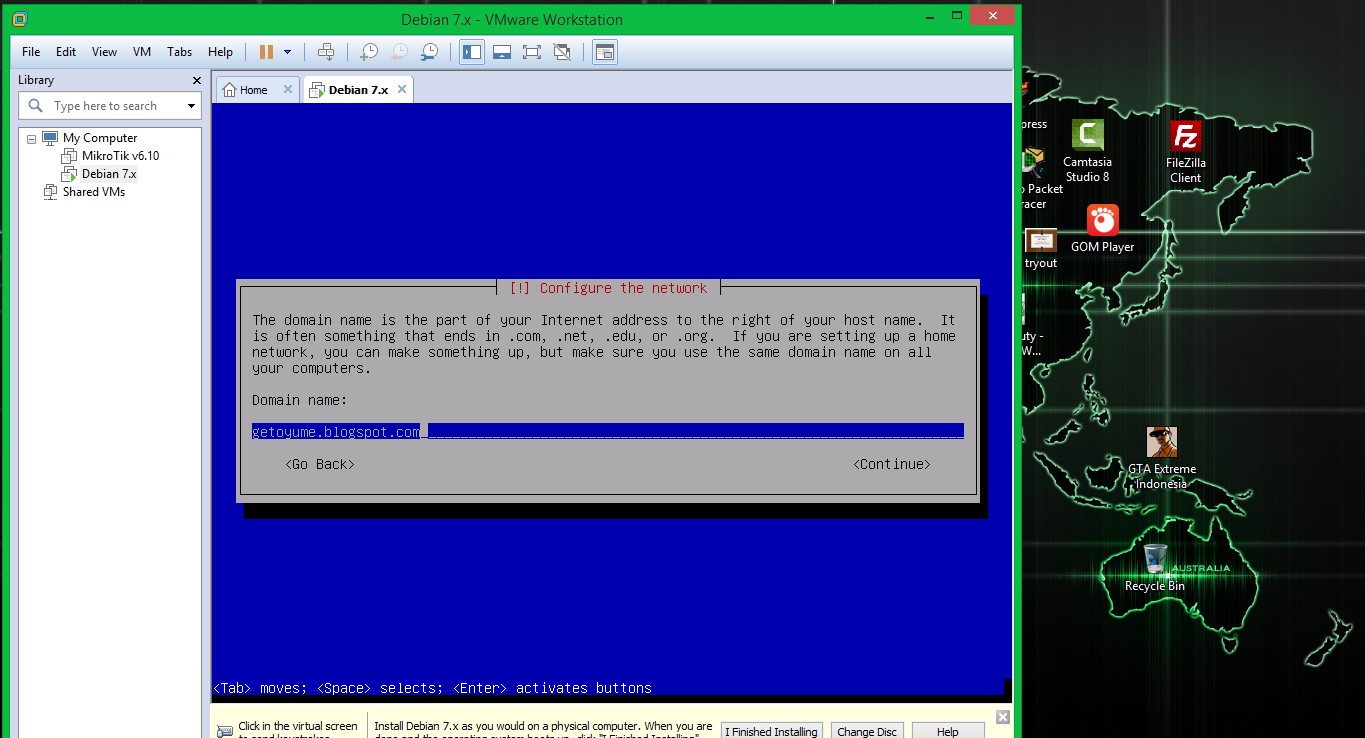Screen dimensions: 1365x738
Task: Collapse the My Computer tree node
Action: [x=31, y=138]
